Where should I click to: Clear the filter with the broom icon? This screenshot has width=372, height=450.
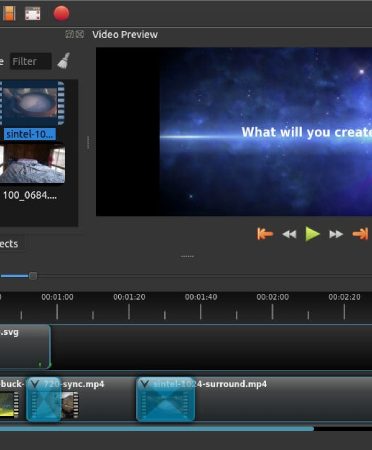[x=64, y=61]
